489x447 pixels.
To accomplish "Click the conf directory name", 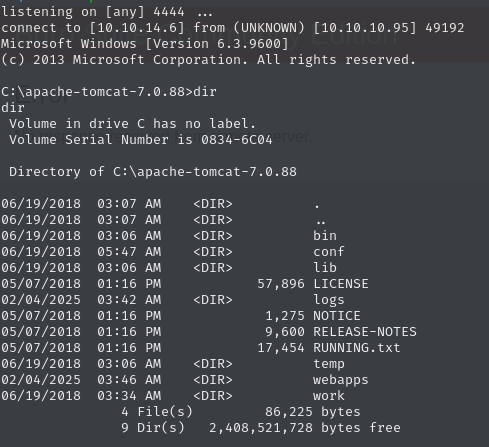I will 328,252.
